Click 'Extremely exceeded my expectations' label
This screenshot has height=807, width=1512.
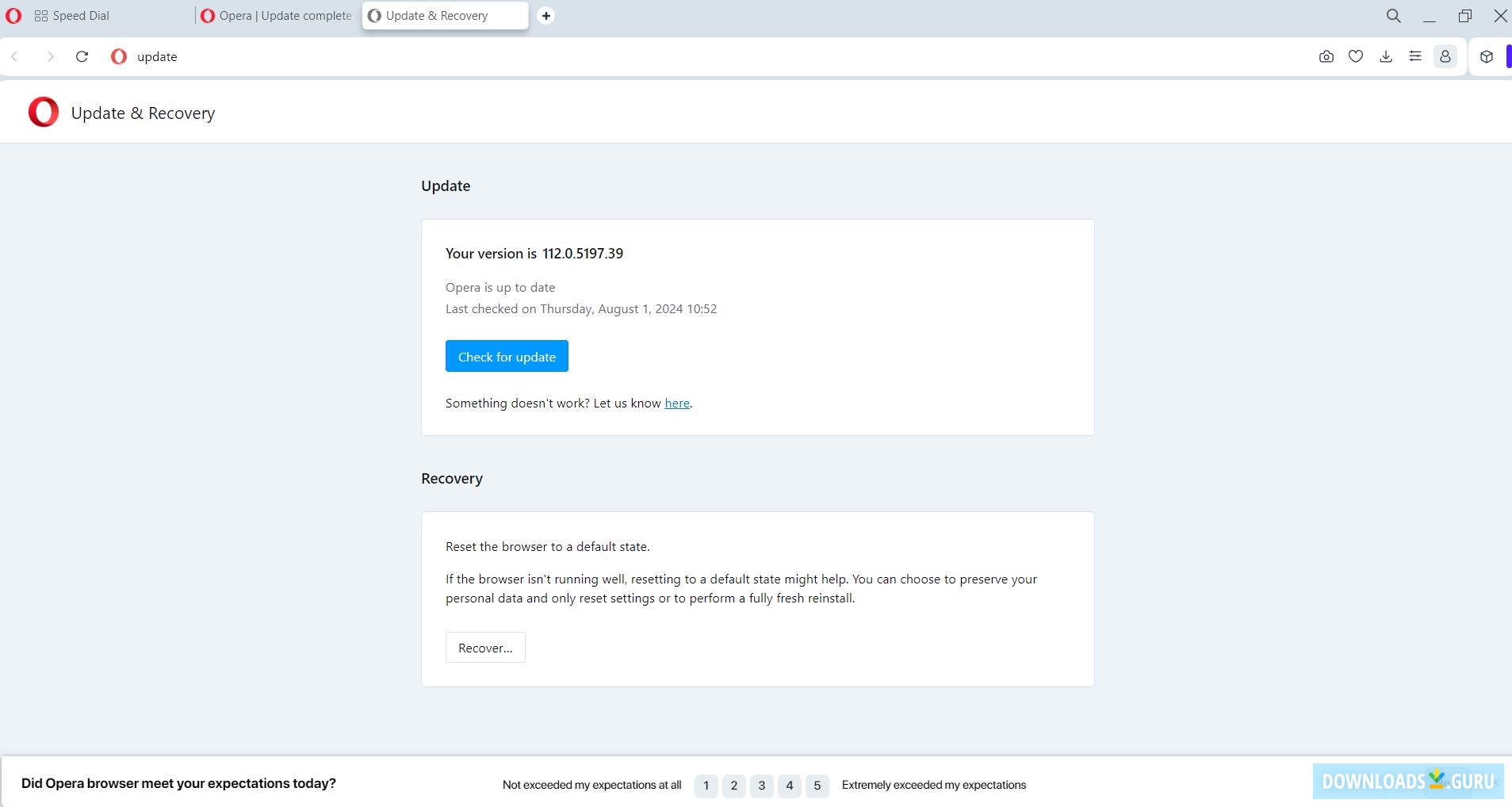934,785
